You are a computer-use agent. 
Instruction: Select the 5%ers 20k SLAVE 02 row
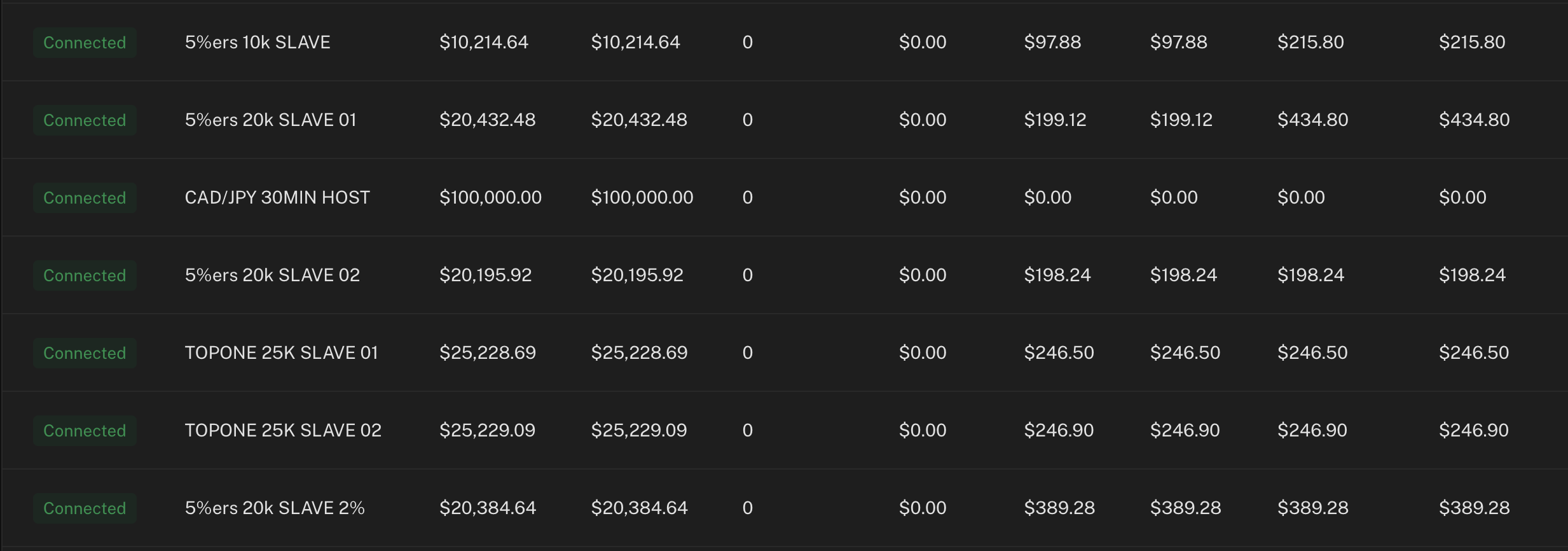point(272,275)
